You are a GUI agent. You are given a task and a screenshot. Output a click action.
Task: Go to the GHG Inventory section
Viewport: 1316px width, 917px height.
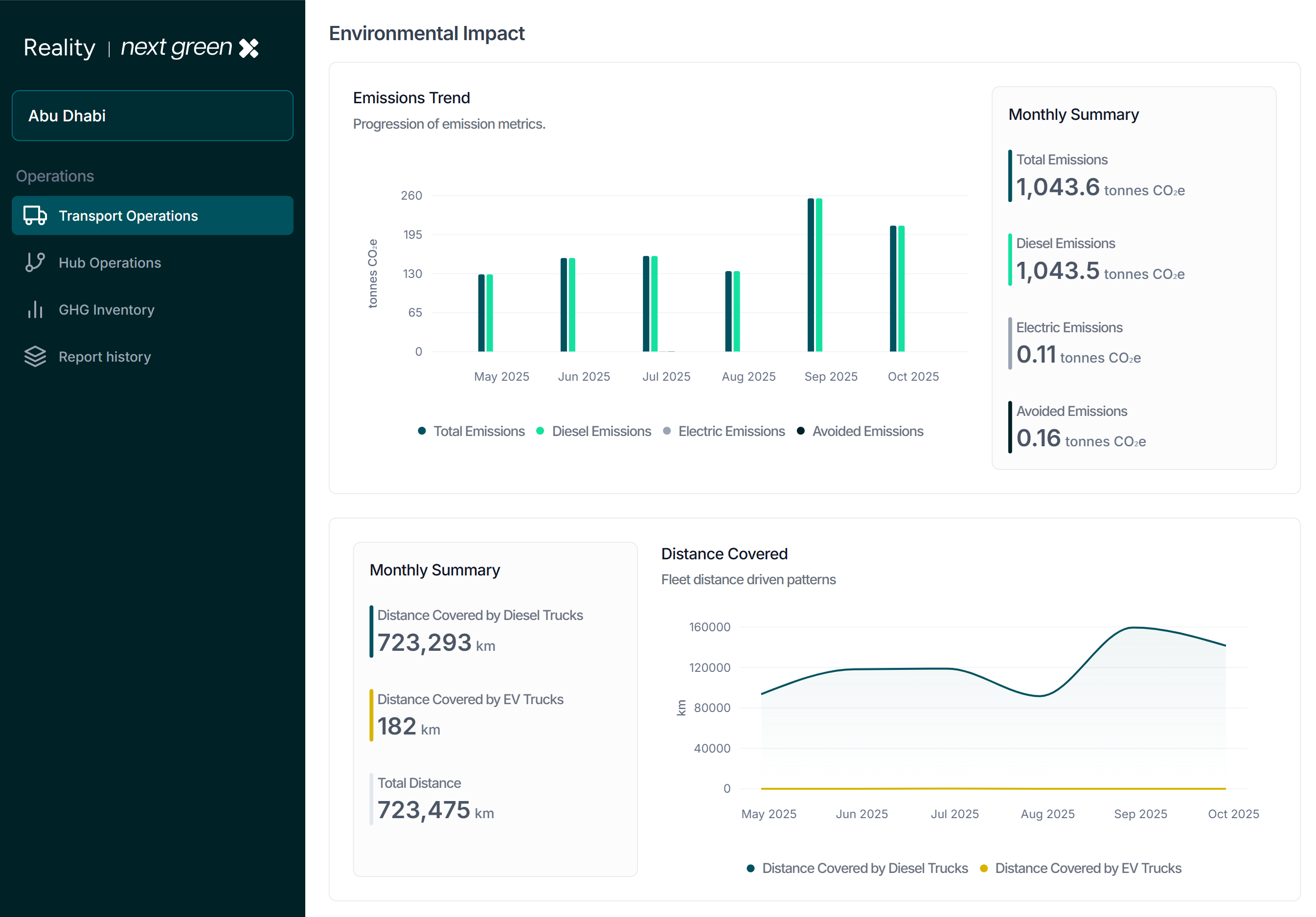107,309
